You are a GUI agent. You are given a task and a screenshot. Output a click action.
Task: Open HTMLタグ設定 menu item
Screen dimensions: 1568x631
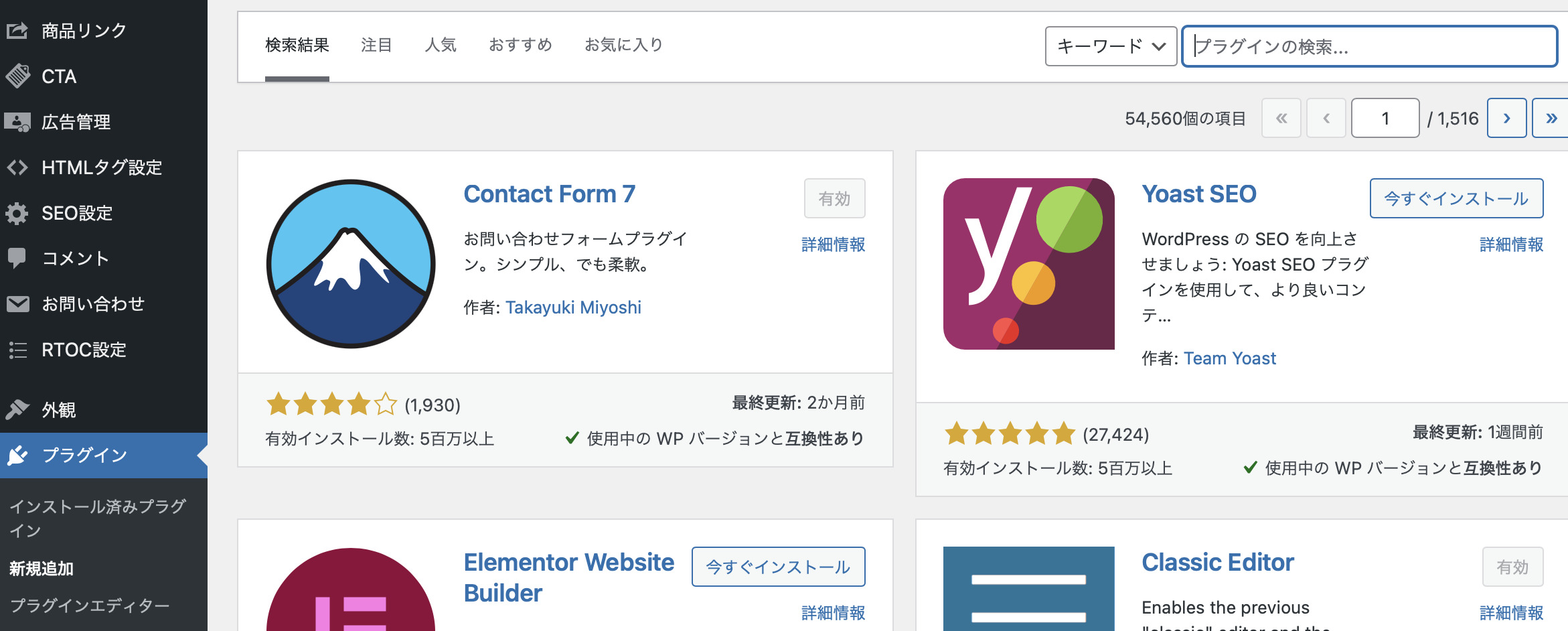pos(104,167)
